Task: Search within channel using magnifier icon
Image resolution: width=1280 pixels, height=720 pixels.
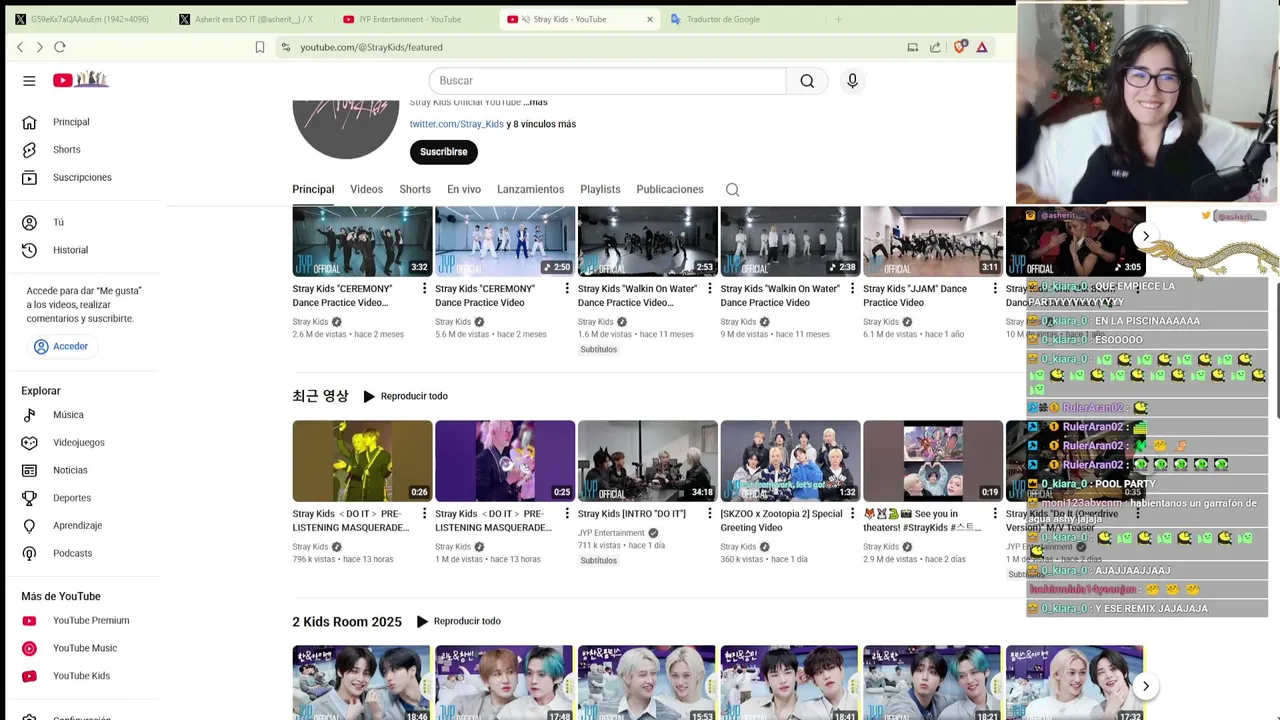Action: pyautogui.click(x=732, y=190)
